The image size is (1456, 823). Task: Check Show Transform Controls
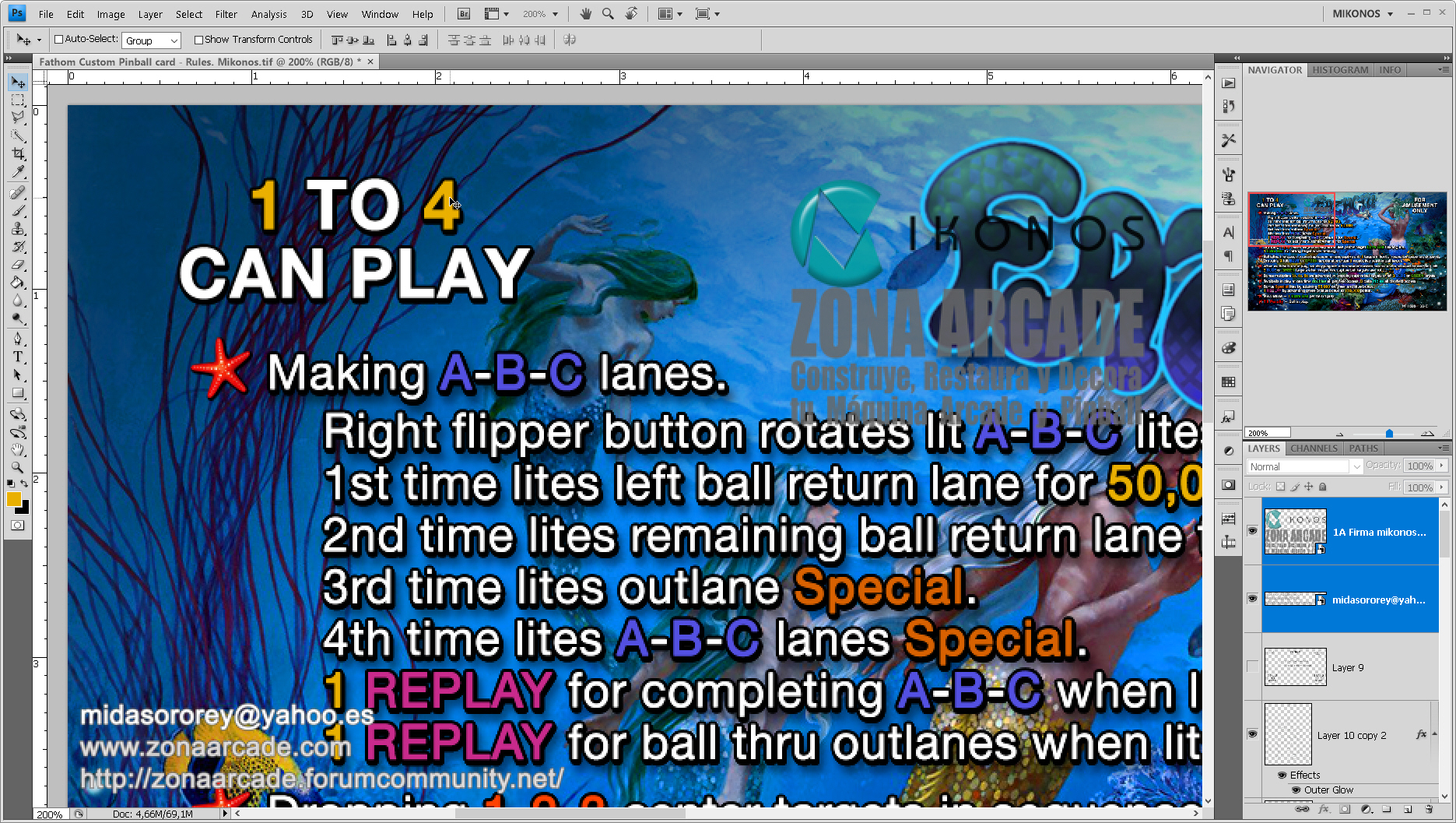[x=198, y=40]
